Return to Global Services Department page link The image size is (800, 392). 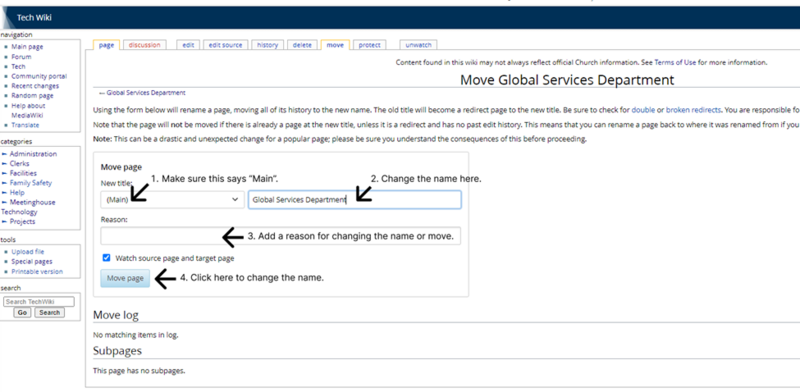pos(146,93)
